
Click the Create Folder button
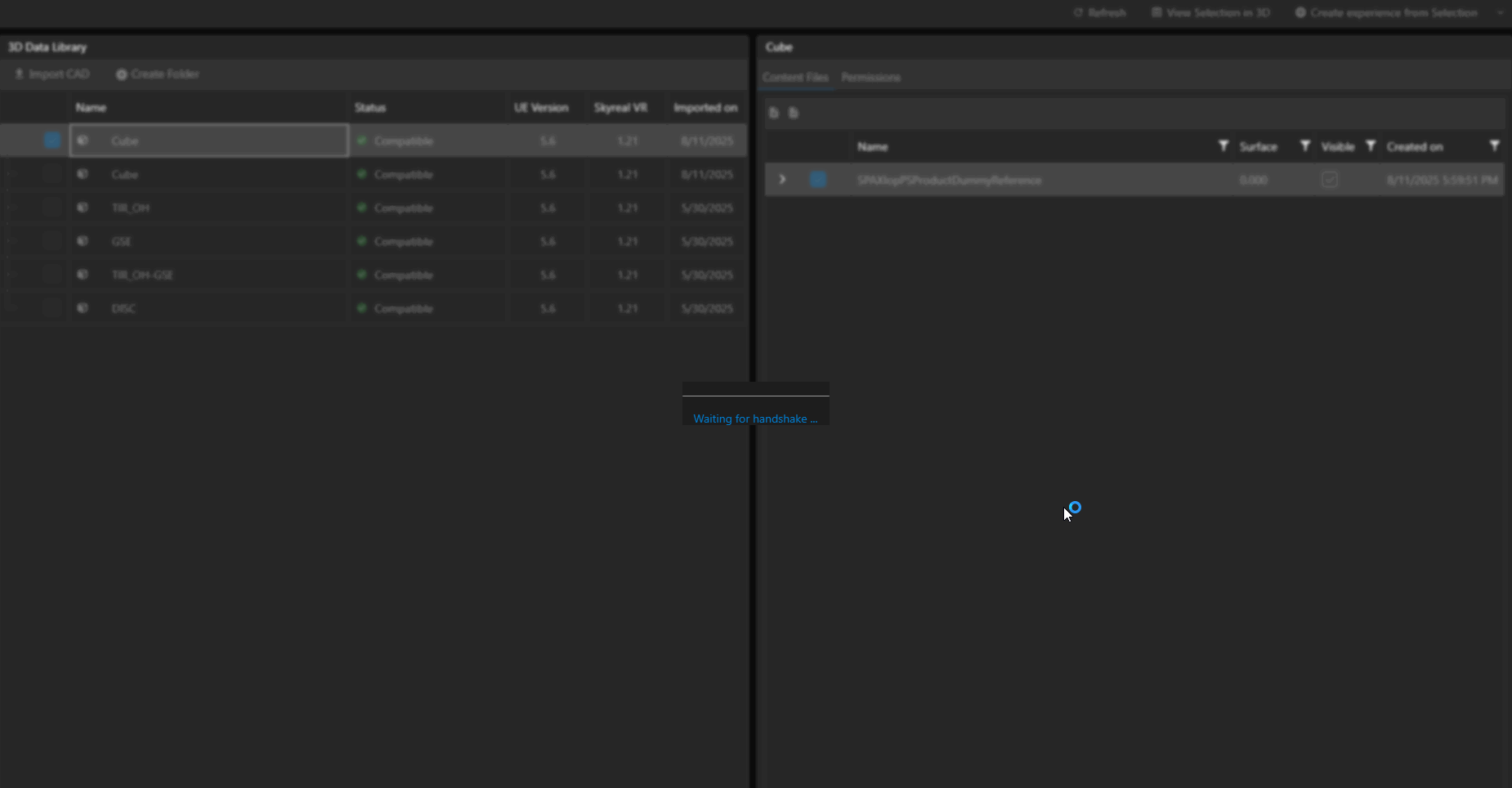[158, 74]
